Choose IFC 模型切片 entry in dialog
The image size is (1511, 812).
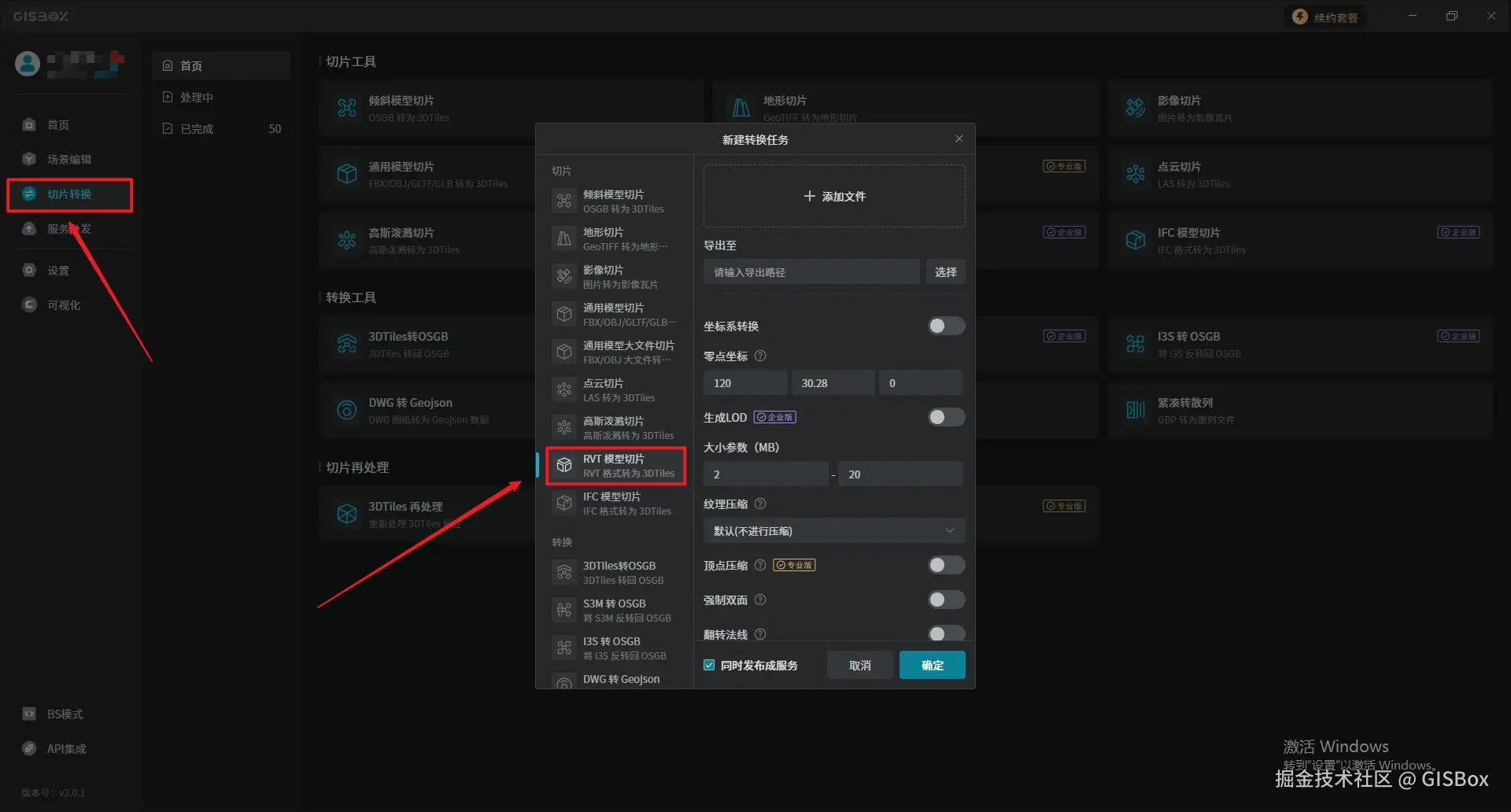point(617,503)
